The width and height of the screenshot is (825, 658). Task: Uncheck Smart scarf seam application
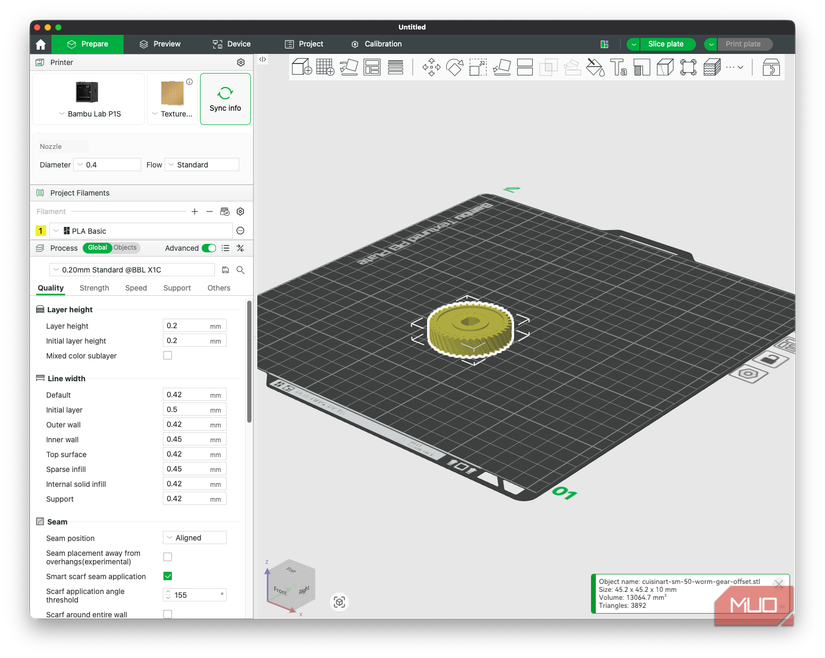pyautogui.click(x=167, y=576)
